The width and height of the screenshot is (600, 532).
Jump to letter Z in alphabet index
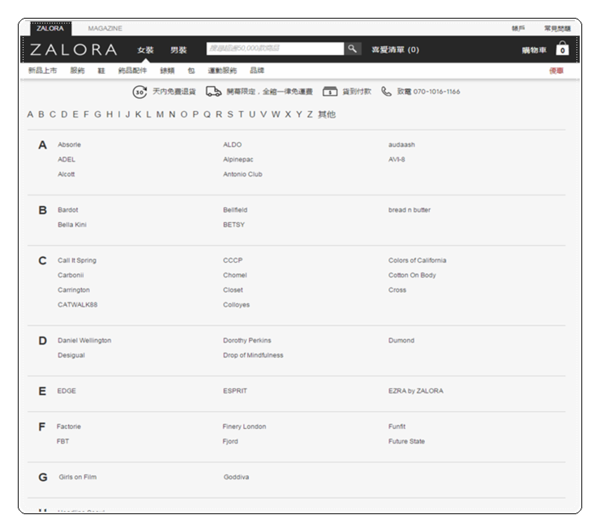click(310, 114)
